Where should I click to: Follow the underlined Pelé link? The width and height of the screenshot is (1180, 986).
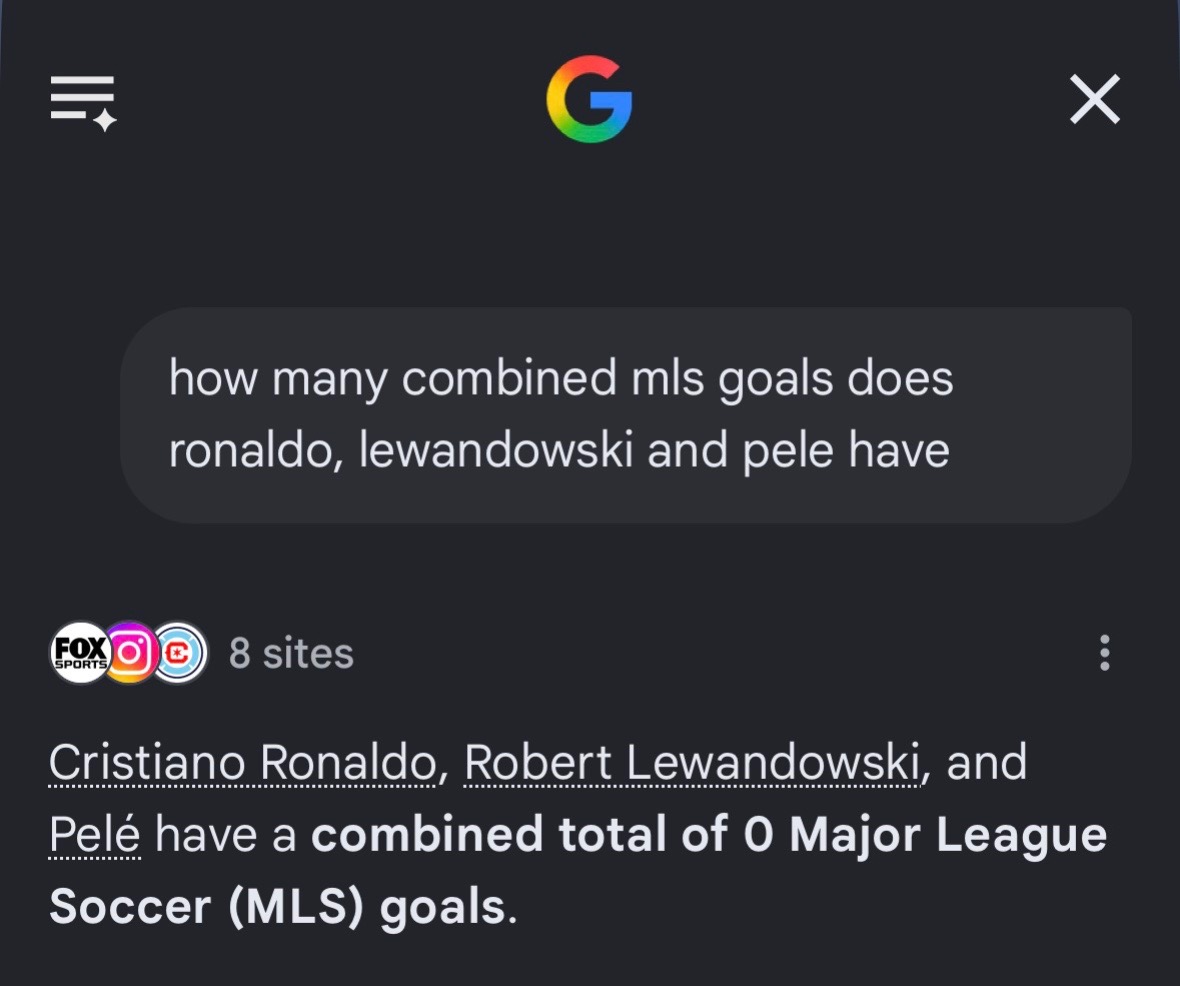click(x=95, y=835)
